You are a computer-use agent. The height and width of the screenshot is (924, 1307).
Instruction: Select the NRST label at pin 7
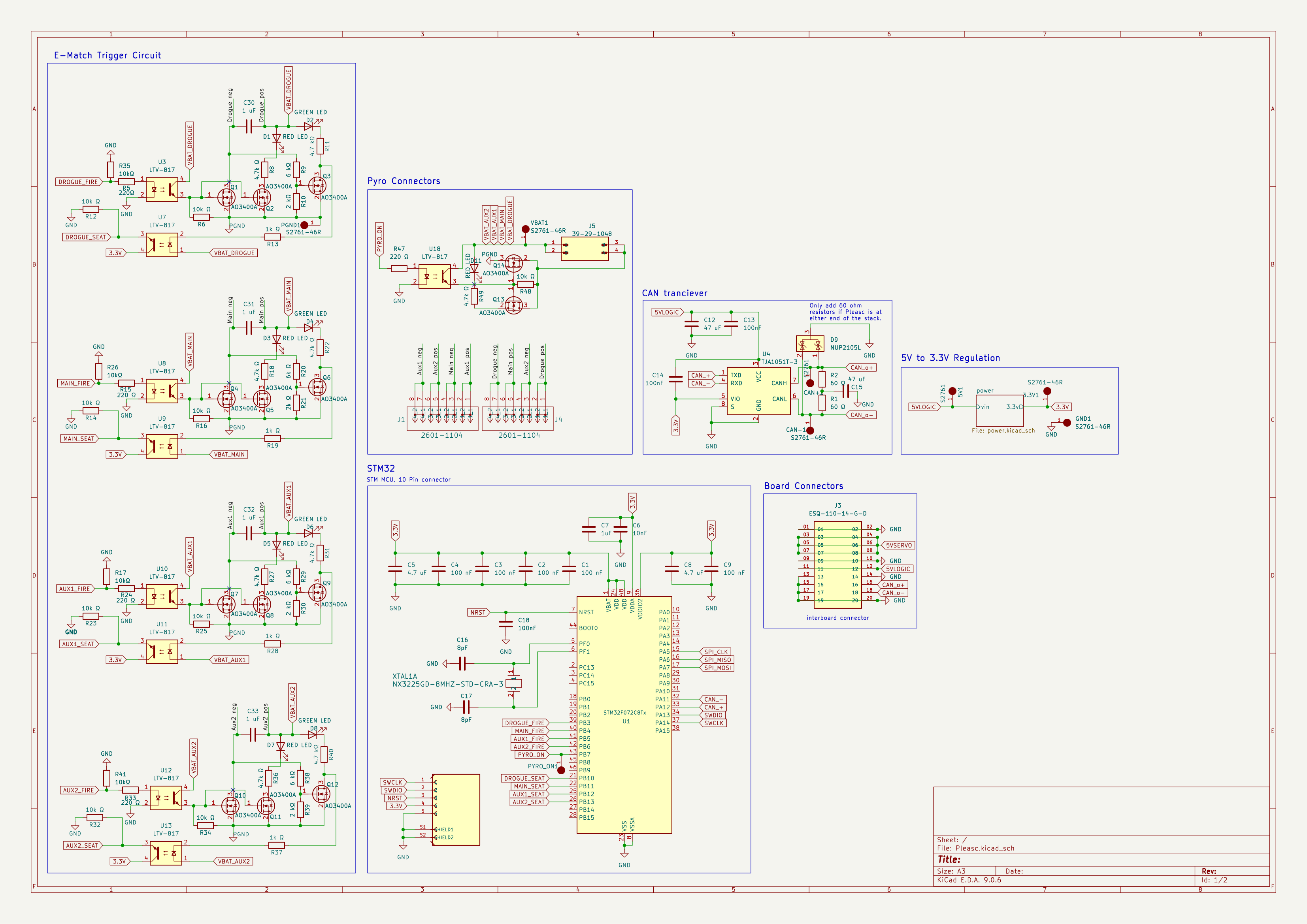[x=479, y=612]
